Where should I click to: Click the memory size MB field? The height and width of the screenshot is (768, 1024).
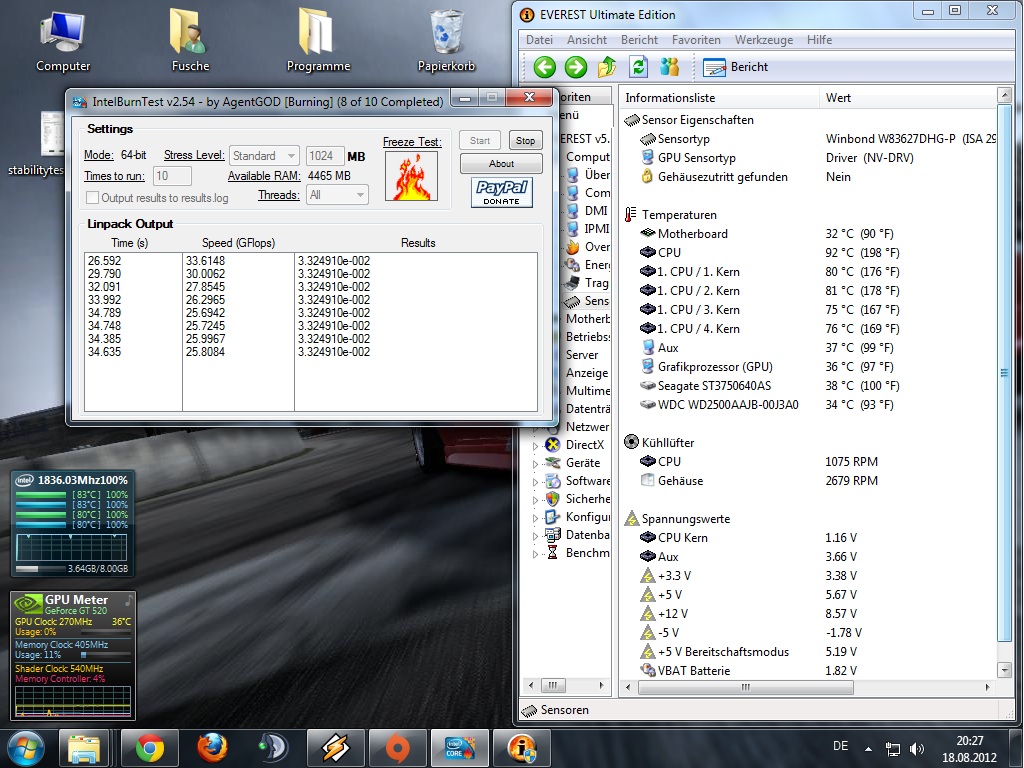coord(325,156)
